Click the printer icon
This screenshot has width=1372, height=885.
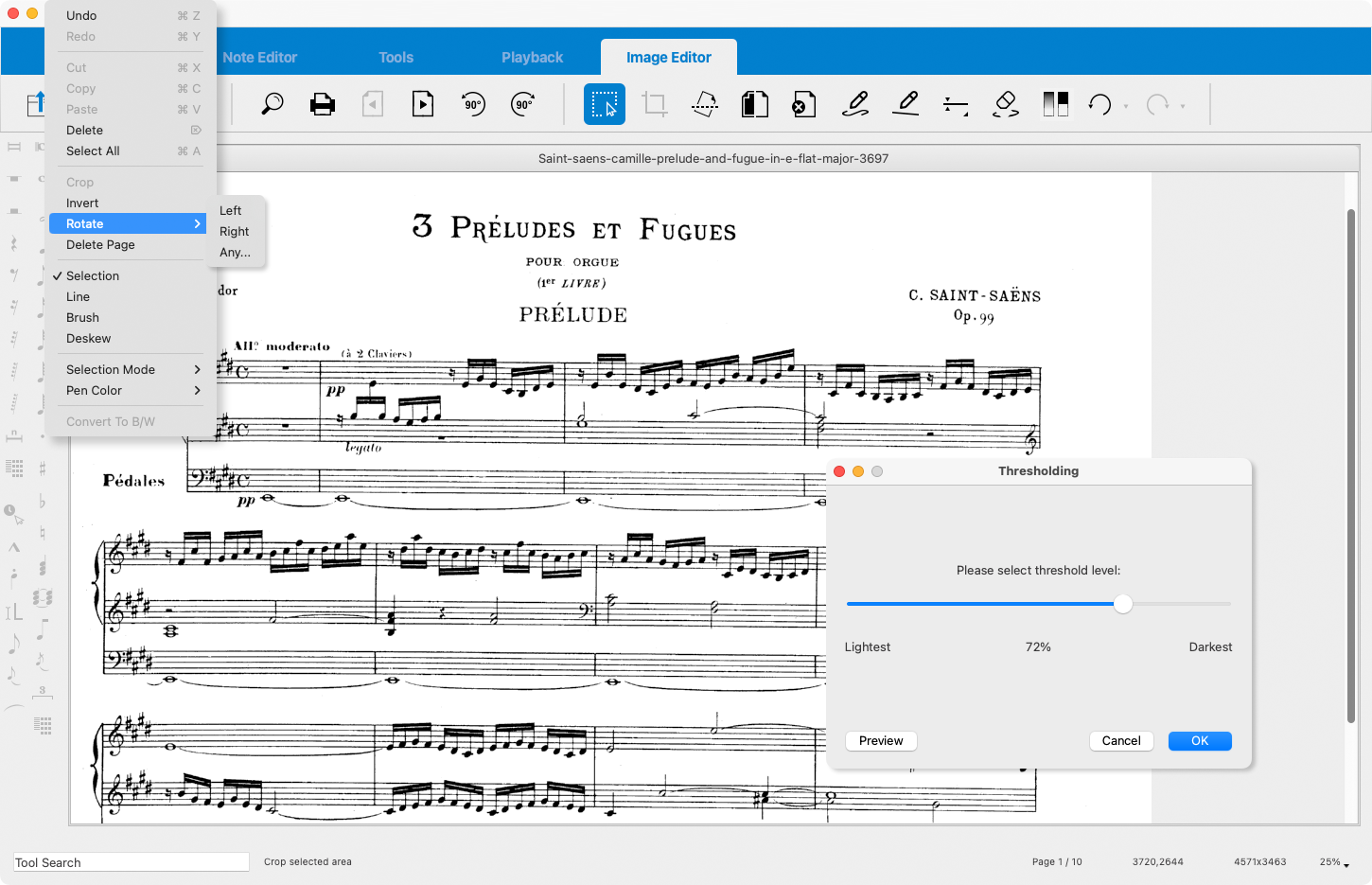[323, 104]
